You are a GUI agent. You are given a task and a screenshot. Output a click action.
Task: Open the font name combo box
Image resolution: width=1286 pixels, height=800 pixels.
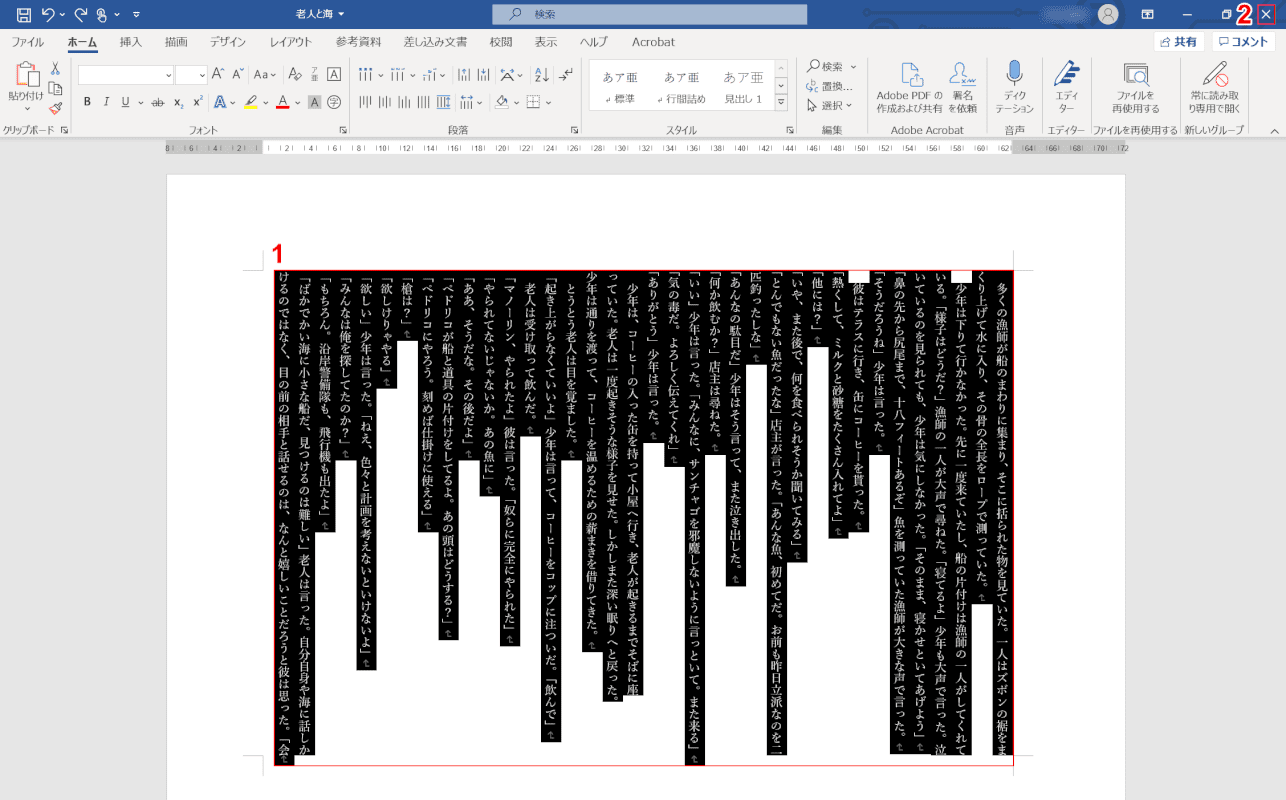[x=126, y=75]
